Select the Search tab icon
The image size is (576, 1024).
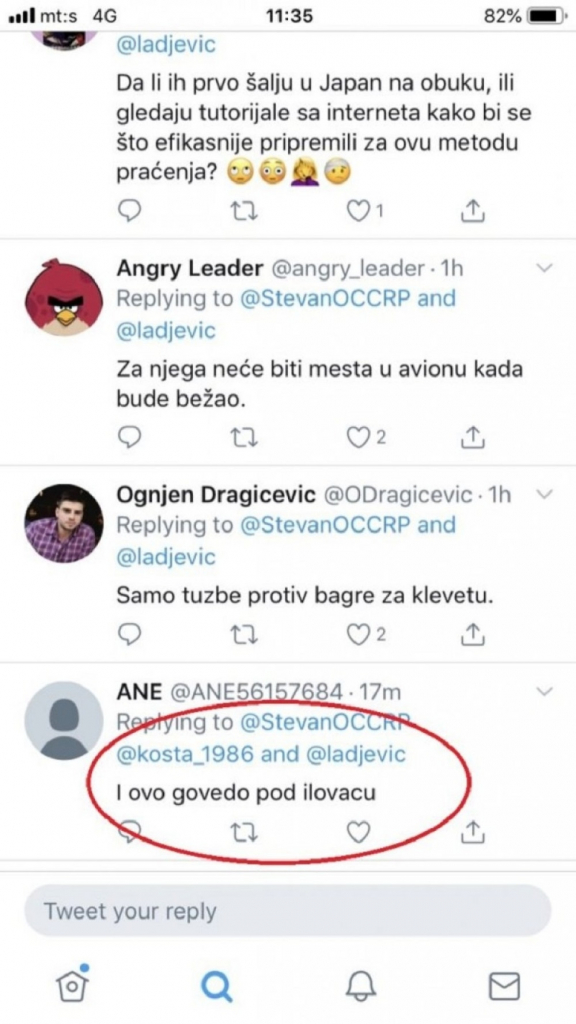pos(217,986)
